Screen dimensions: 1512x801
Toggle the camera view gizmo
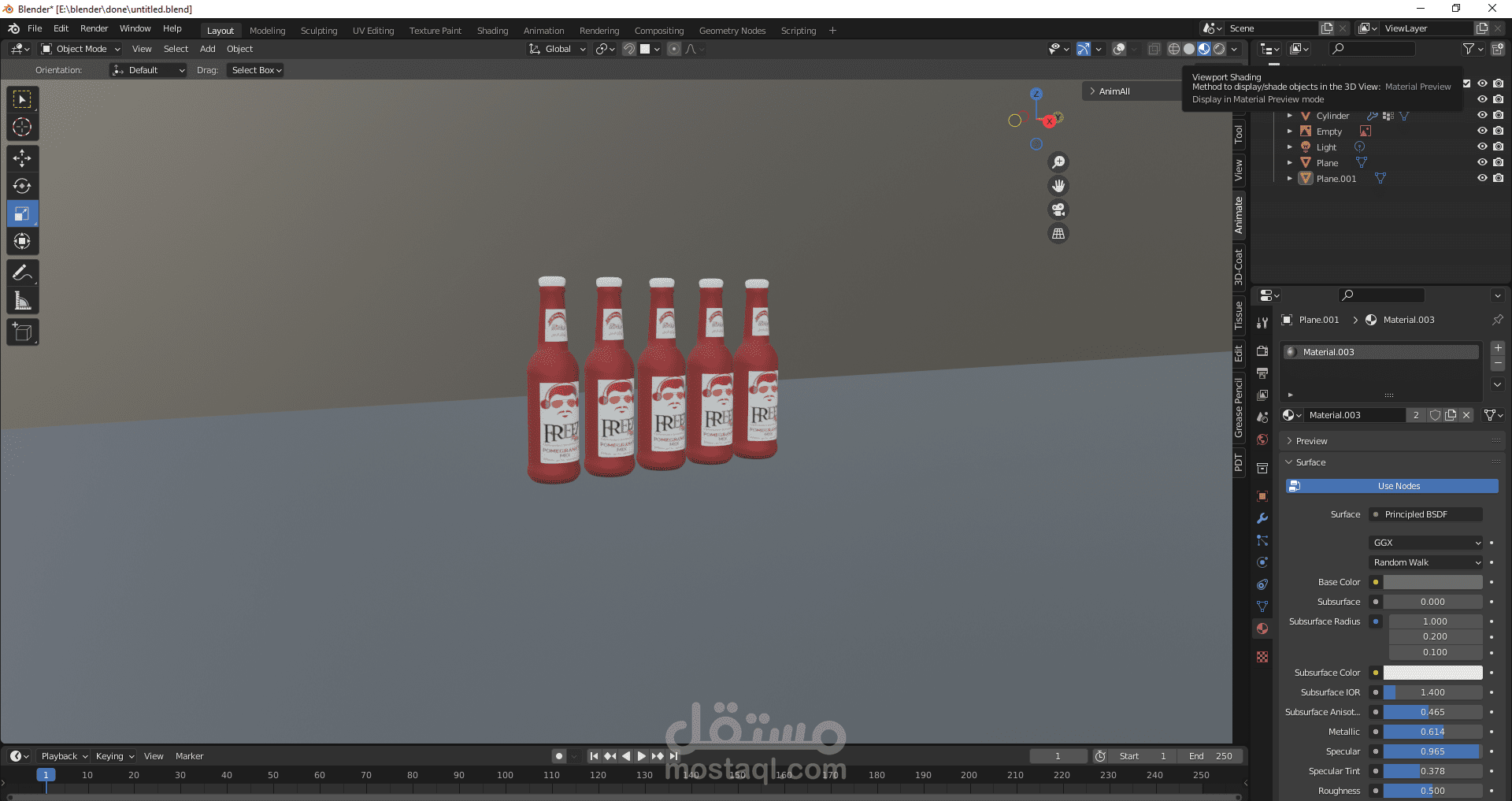pyautogui.click(x=1058, y=210)
